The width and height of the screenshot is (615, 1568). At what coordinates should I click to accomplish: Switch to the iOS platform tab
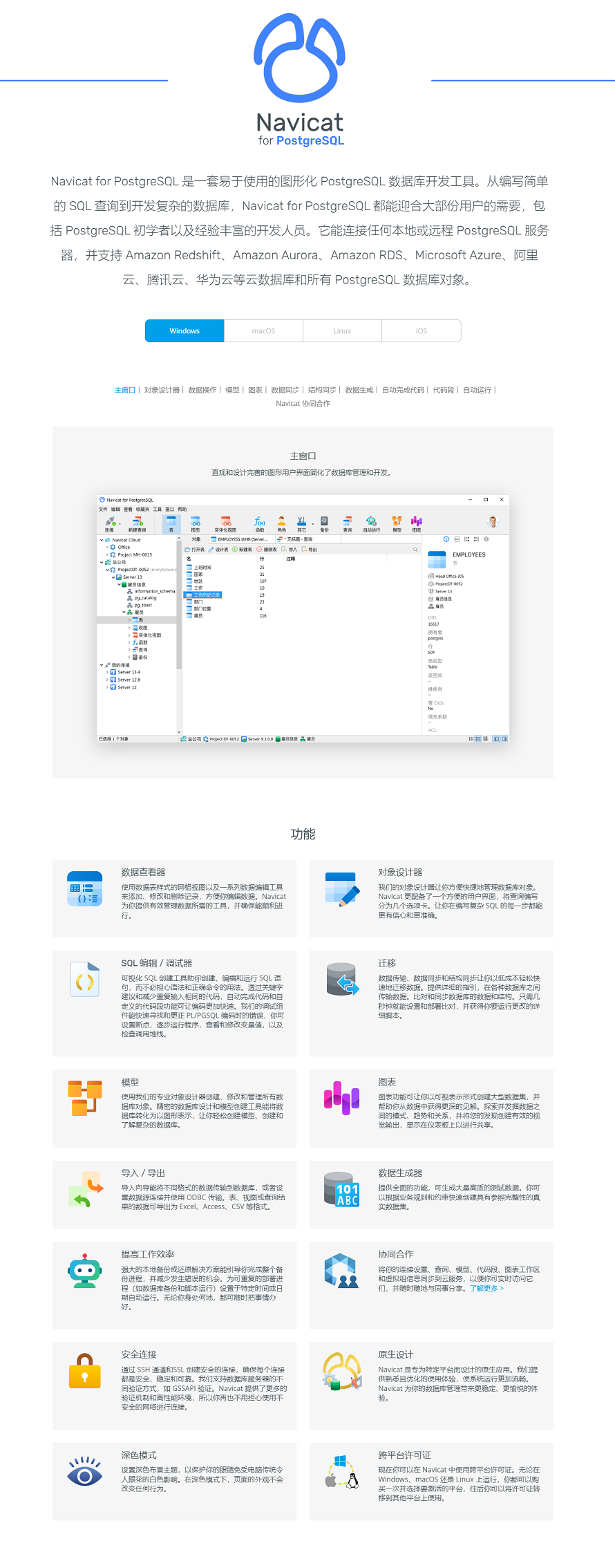coord(422,331)
